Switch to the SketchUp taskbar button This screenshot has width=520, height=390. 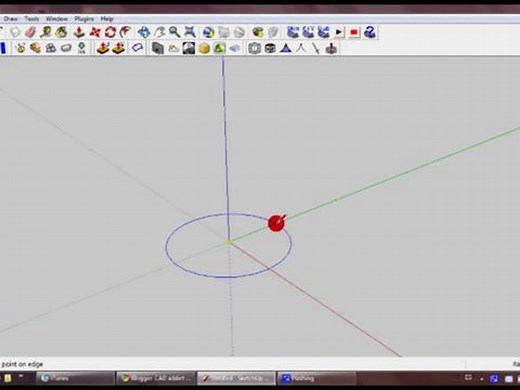click(236, 378)
